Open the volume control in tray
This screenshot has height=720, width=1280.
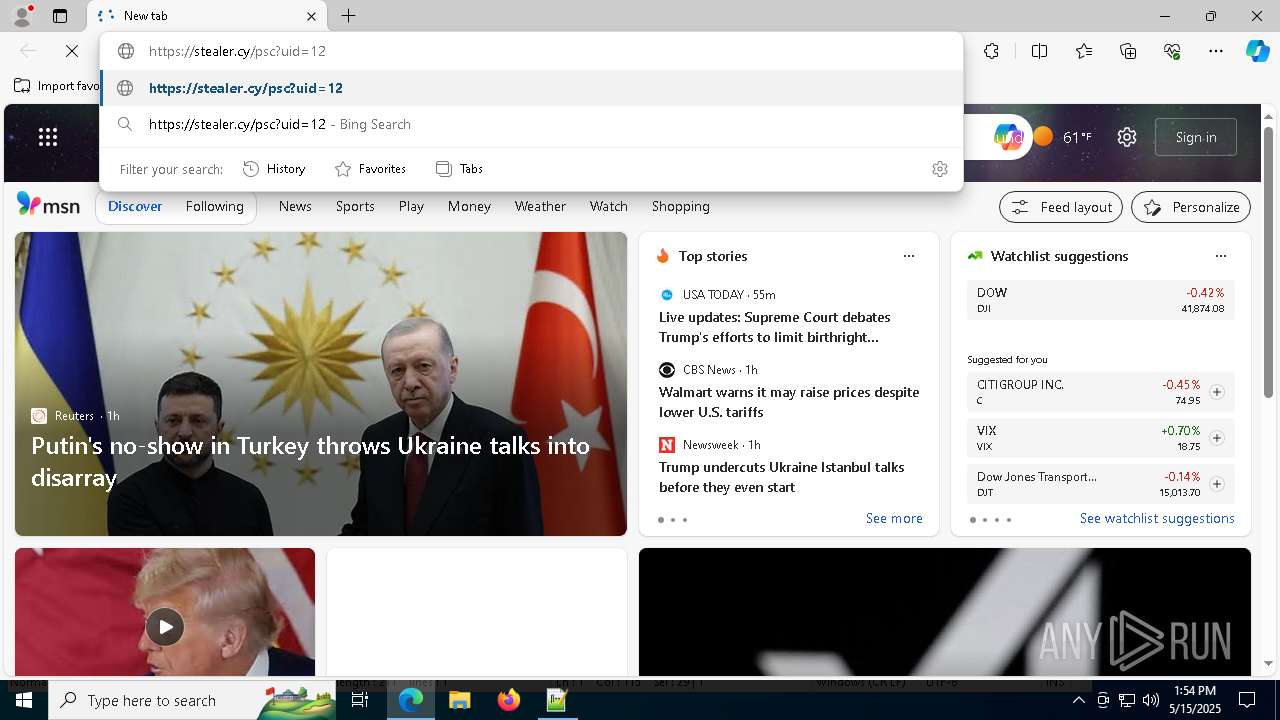(1150, 700)
